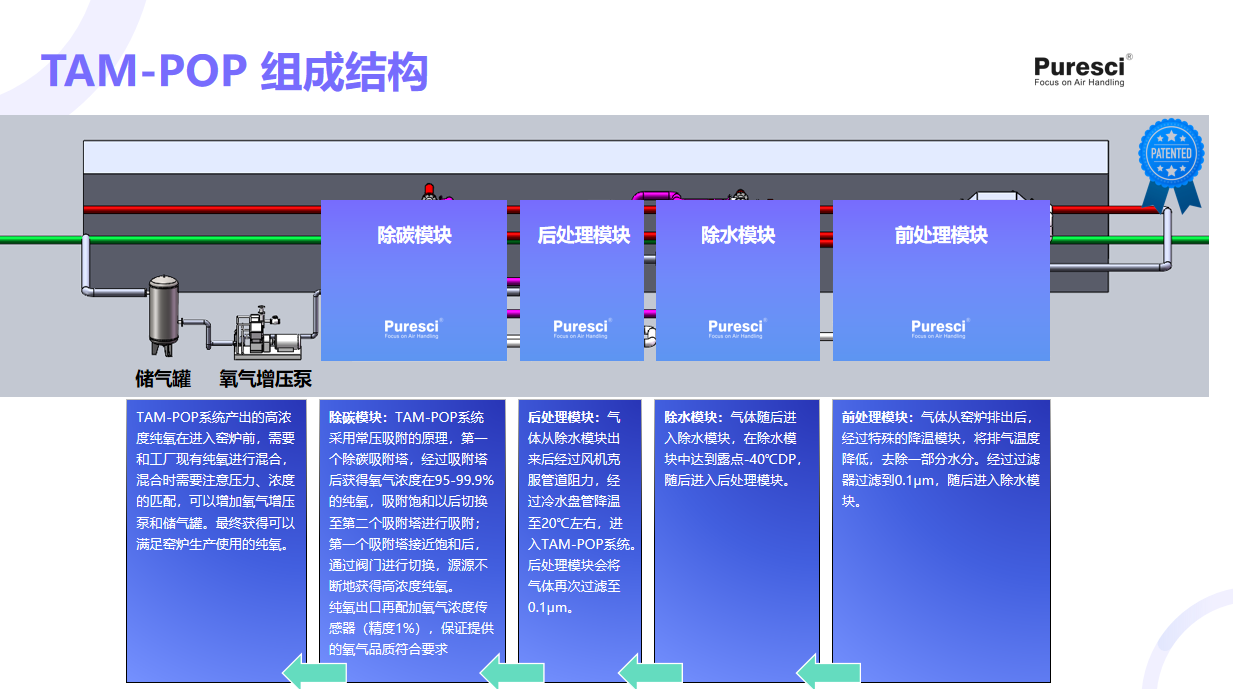
Task: Click the 前处理模块 description text box
Action: (941, 541)
